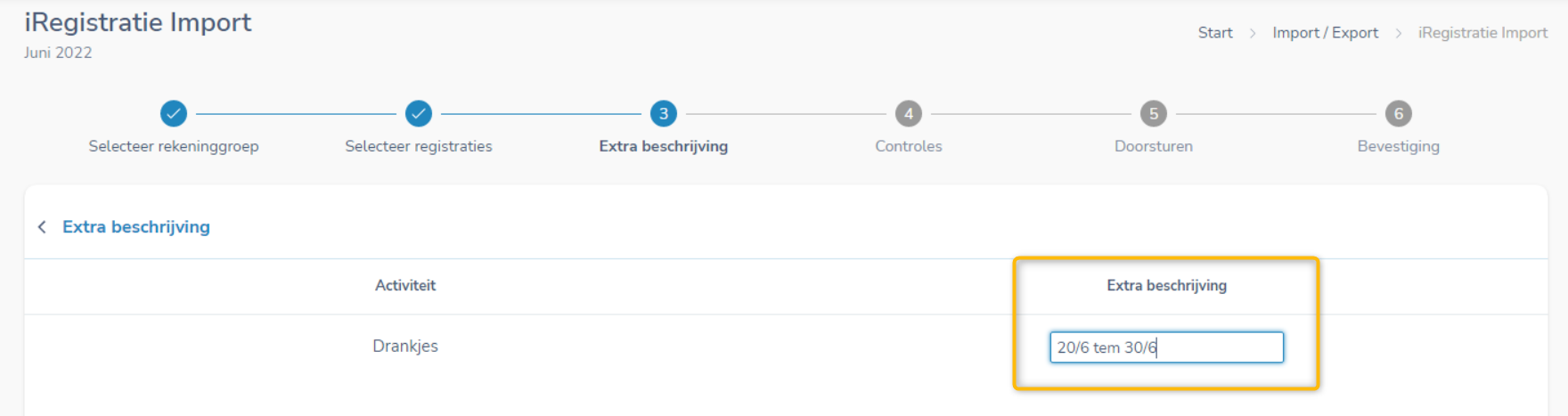1568x416 pixels.
Task: Click the Activiteit column header
Action: tap(405, 285)
